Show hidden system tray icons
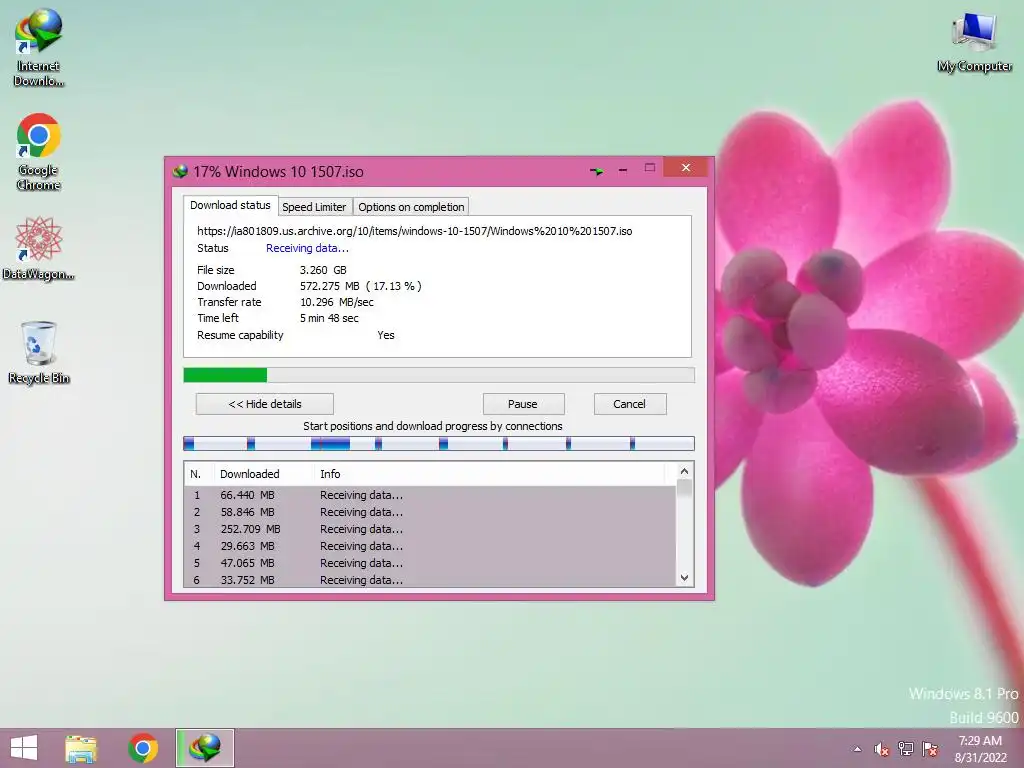This screenshot has width=1024, height=768. (x=857, y=749)
